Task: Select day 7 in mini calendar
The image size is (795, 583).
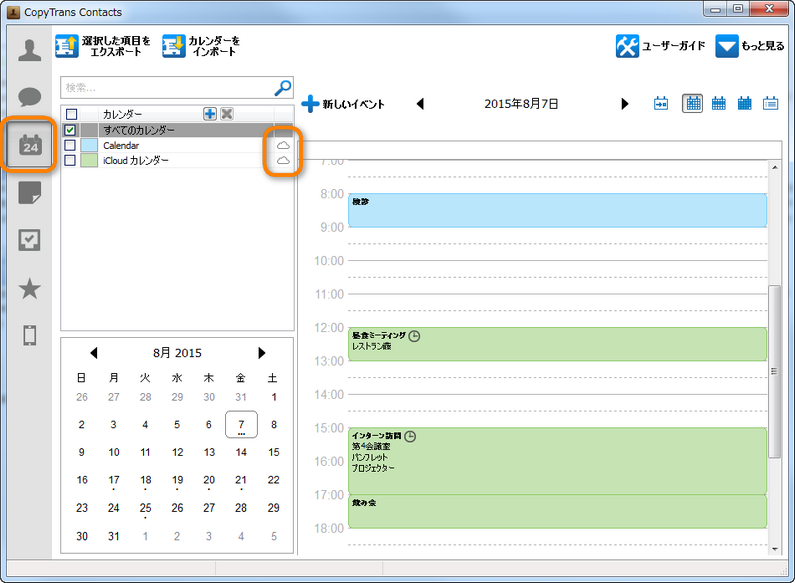Action: coord(241,424)
